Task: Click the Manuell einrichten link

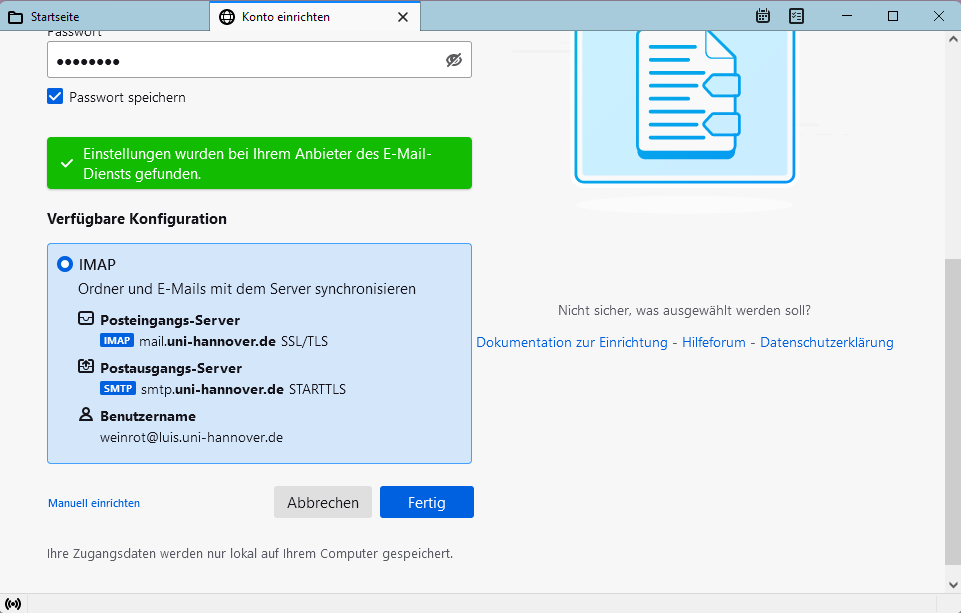Action: click(94, 503)
